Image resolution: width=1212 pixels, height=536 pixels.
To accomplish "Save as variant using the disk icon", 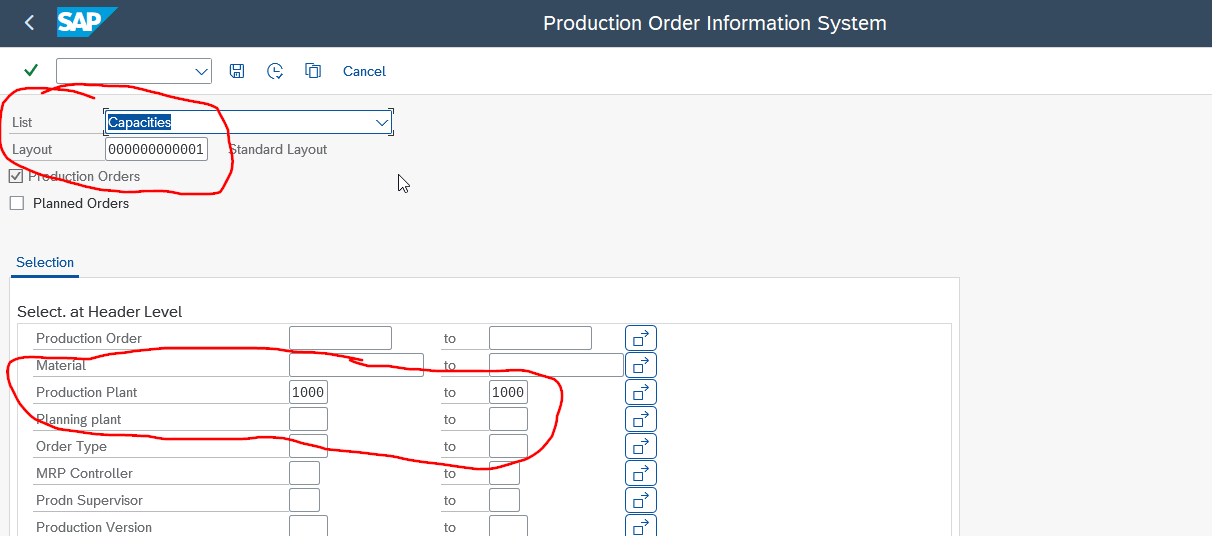I will point(237,71).
